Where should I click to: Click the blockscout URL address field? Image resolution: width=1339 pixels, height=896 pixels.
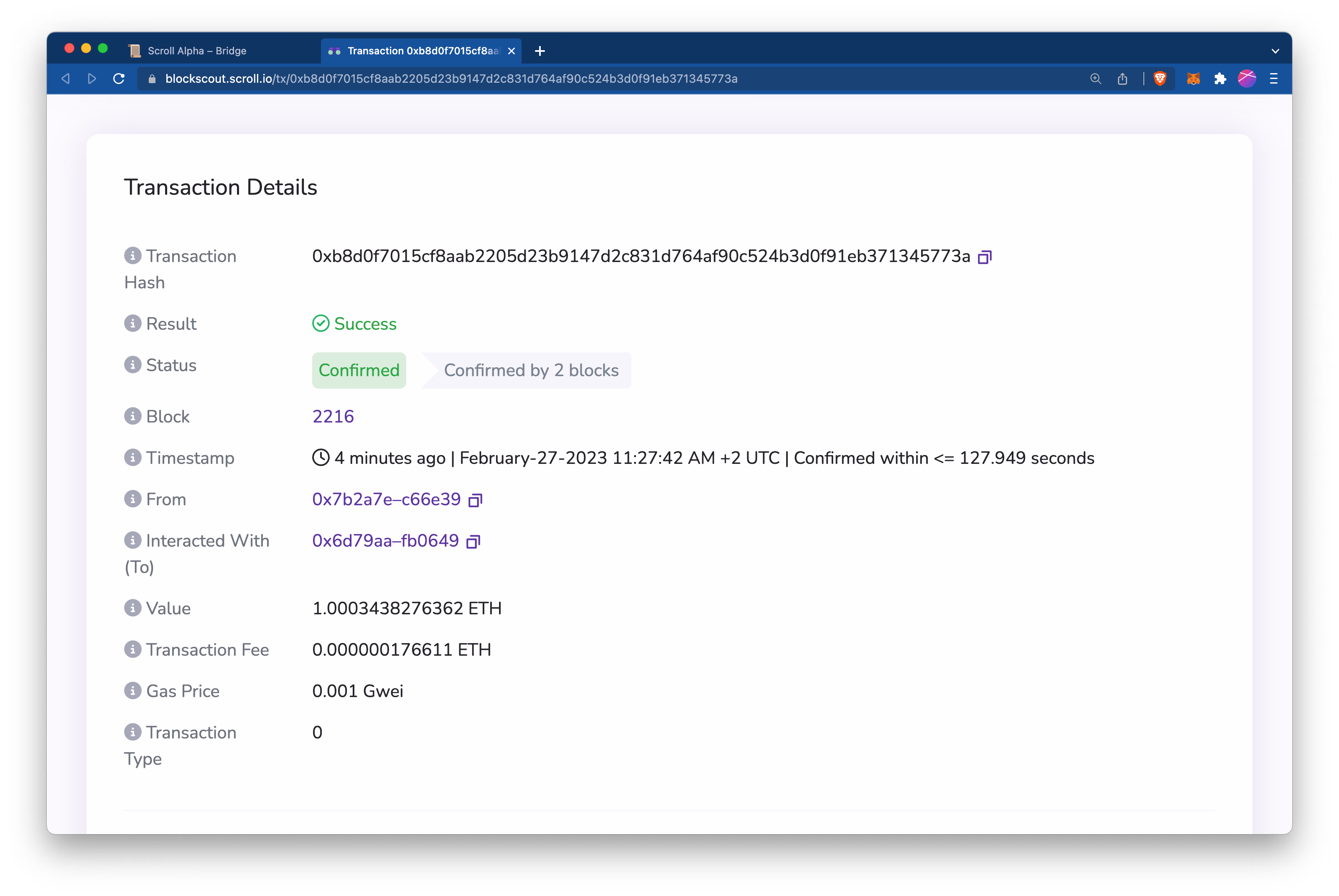[451, 79]
